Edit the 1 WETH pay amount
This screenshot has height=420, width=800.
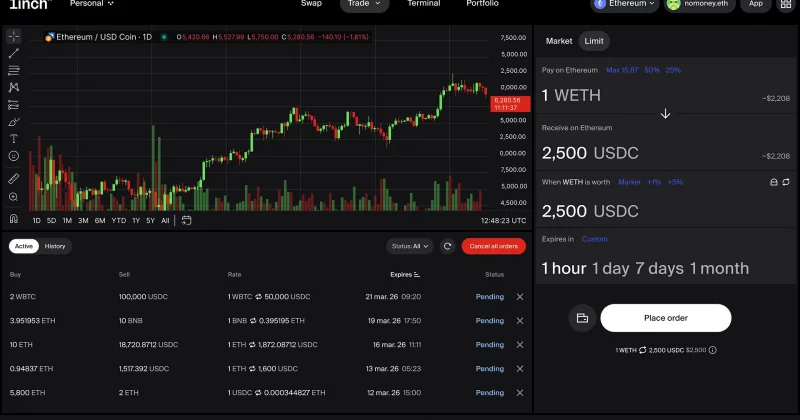pyautogui.click(x=571, y=95)
